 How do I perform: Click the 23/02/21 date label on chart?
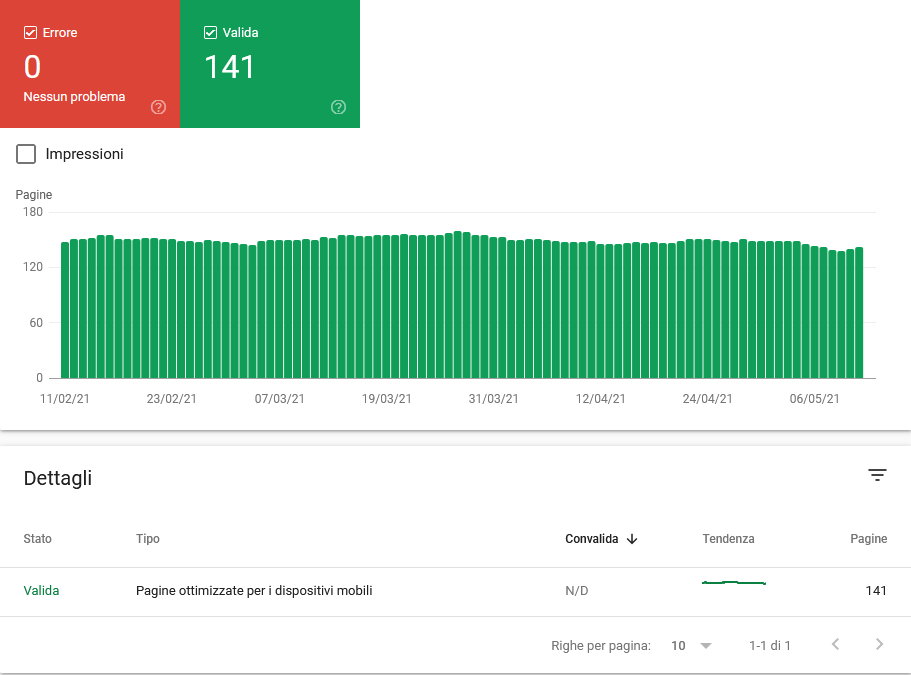[x=171, y=399]
